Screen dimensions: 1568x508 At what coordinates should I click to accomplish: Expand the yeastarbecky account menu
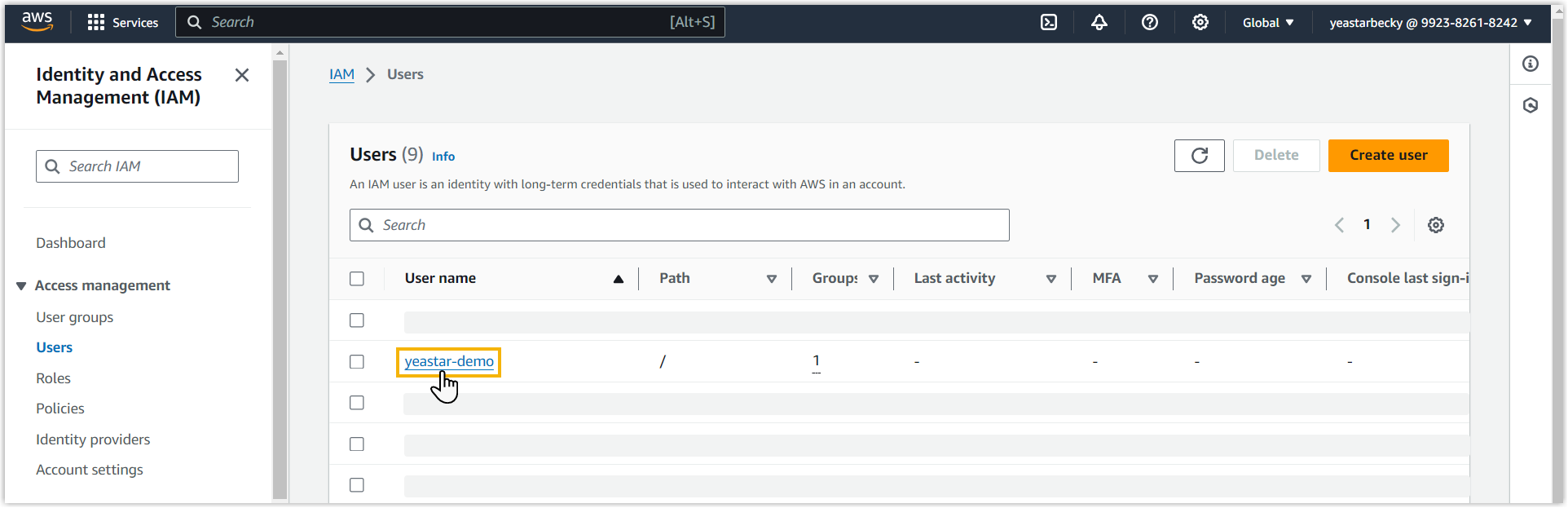click(x=1430, y=23)
